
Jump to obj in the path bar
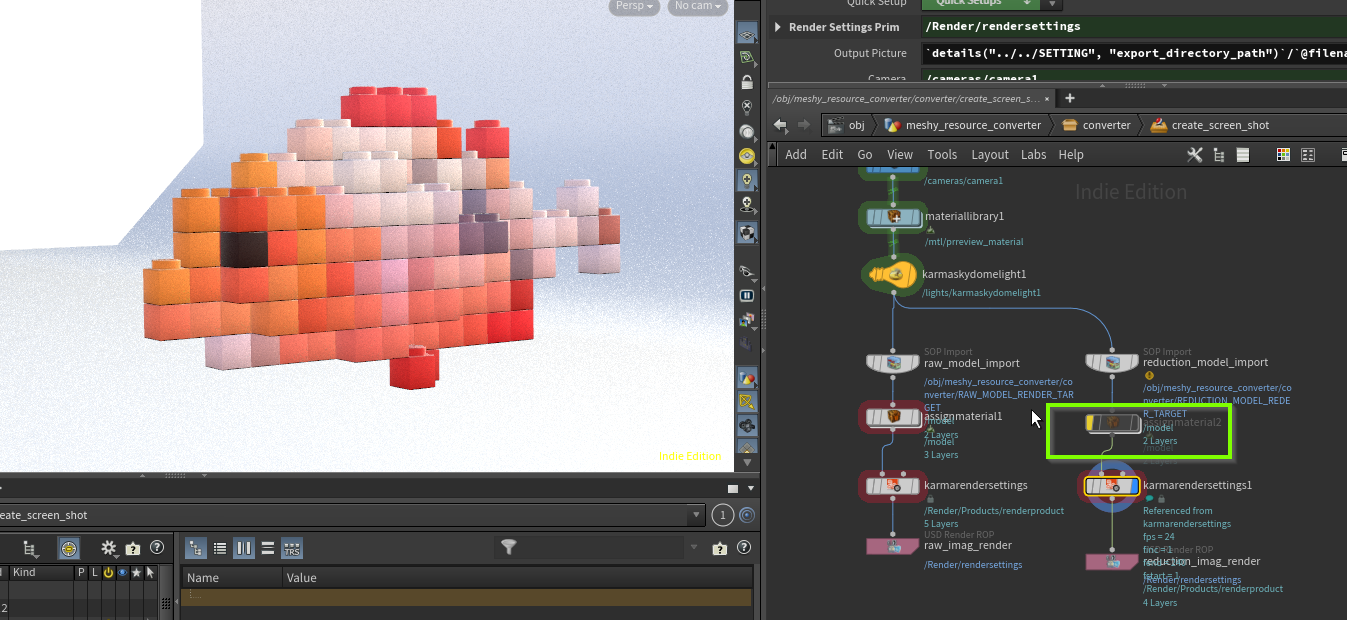[x=846, y=125]
